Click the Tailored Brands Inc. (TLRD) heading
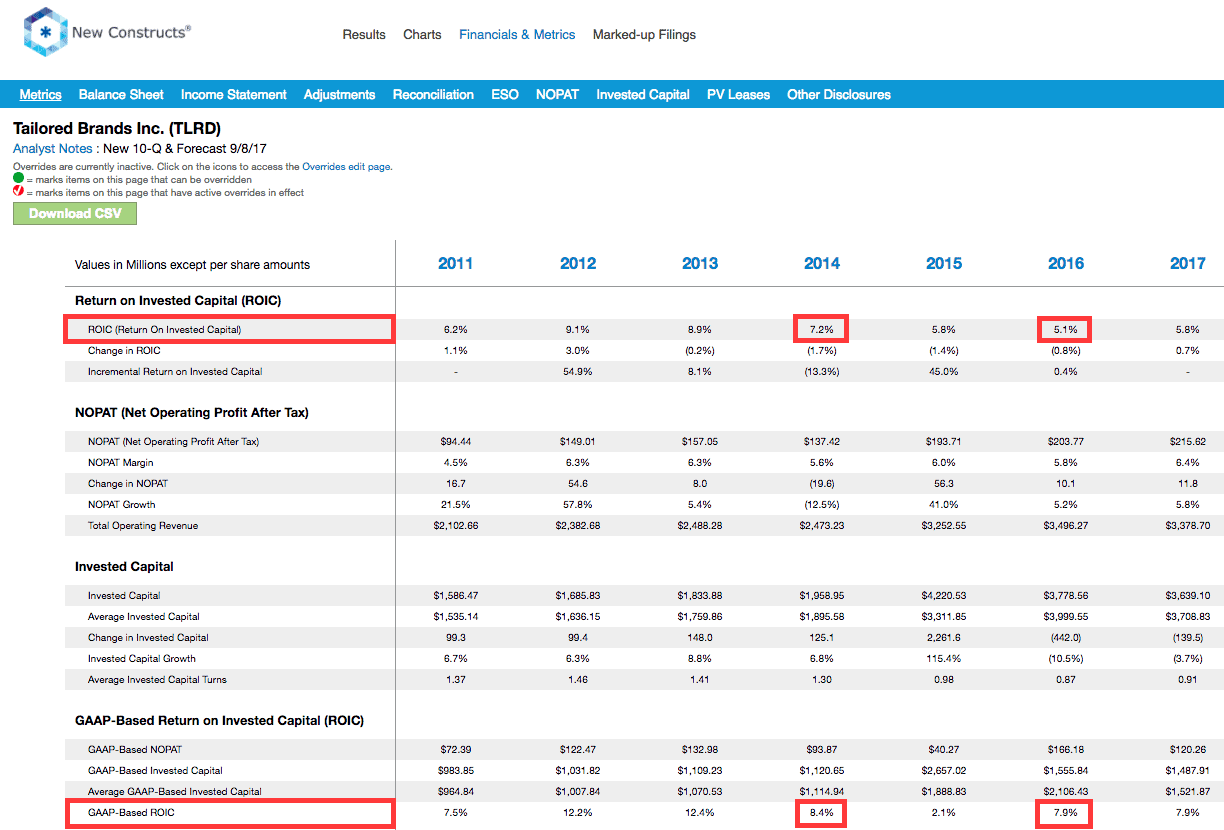Screen dimensions: 1224x830 pos(117,128)
